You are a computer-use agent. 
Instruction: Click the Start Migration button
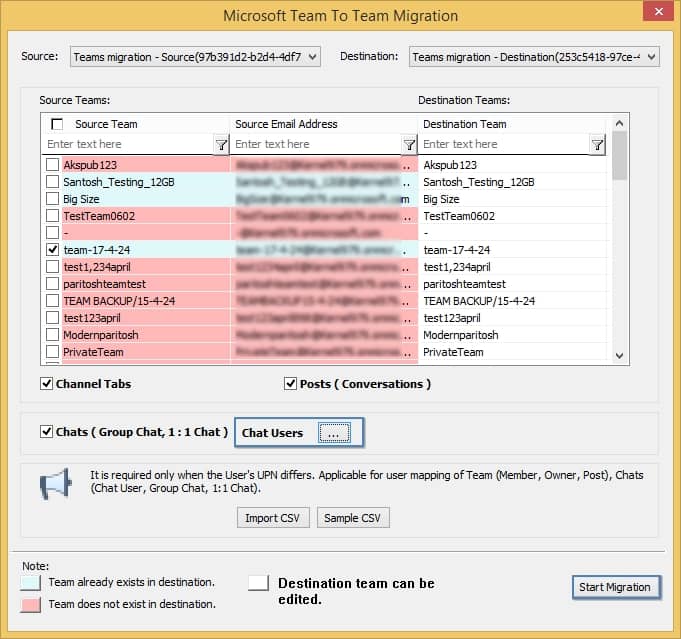point(616,587)
